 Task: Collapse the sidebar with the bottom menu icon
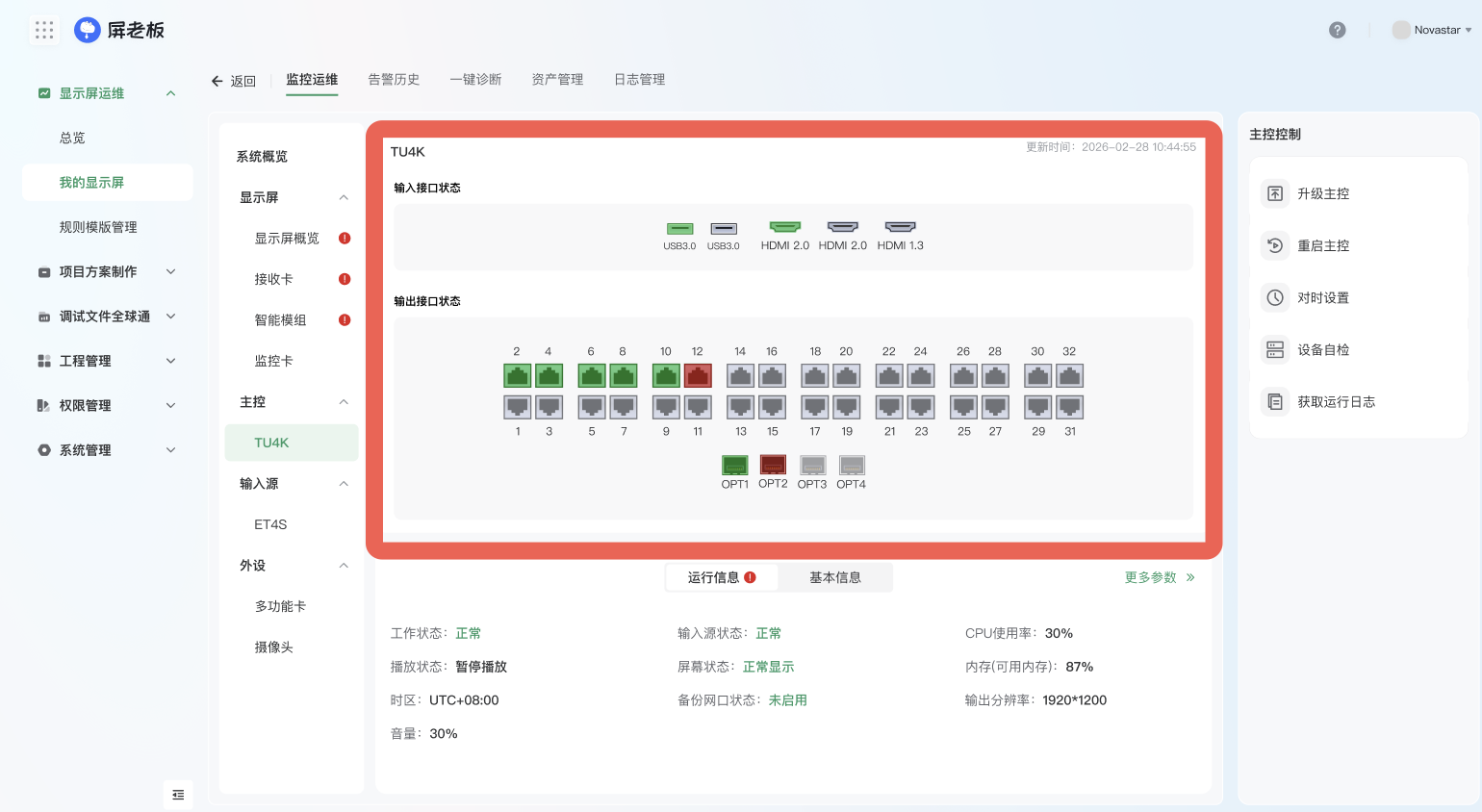click(x=178, y=795)
